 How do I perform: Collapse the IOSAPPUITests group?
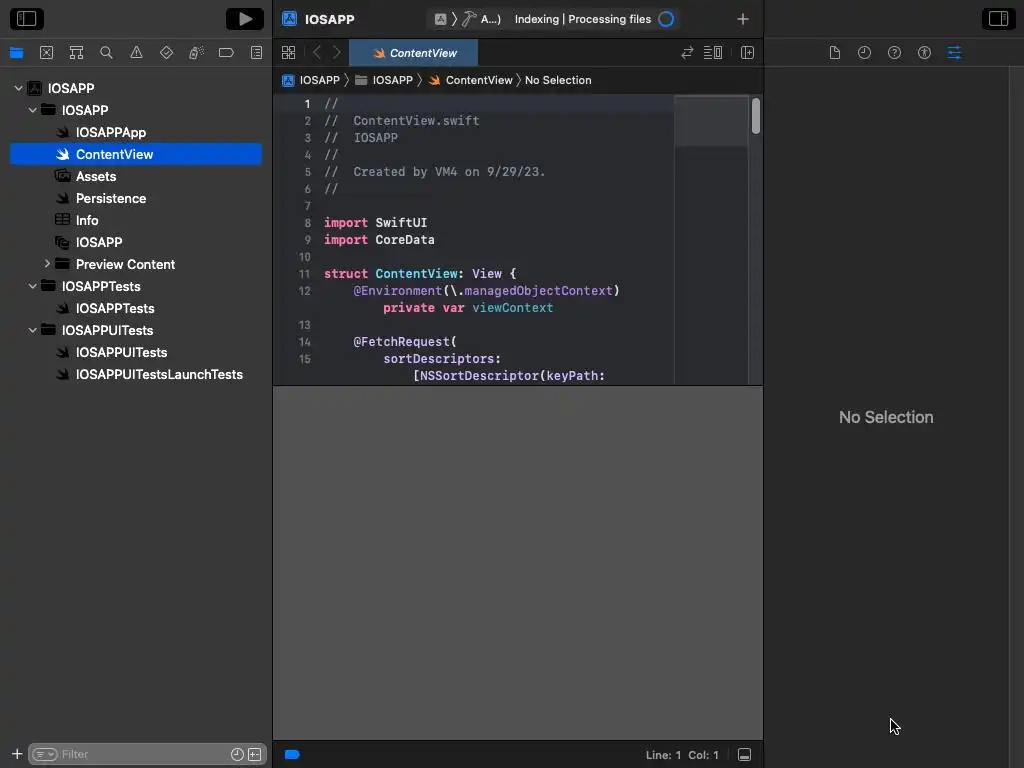tap(33, 330)
